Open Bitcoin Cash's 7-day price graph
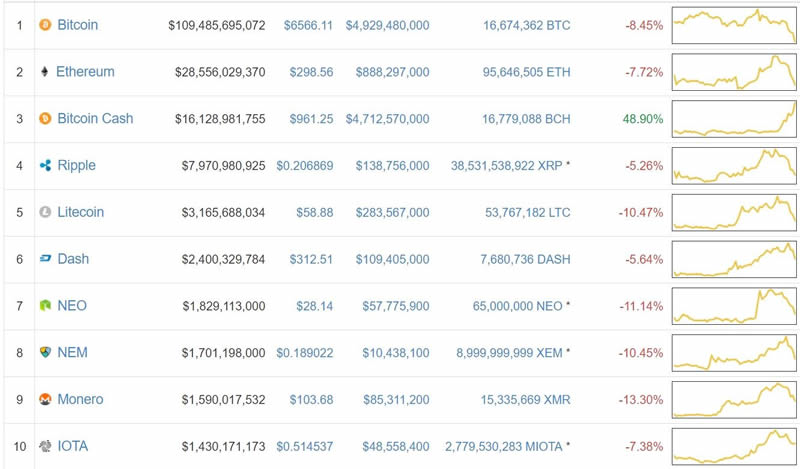800x469 pixels. (734, 119)
